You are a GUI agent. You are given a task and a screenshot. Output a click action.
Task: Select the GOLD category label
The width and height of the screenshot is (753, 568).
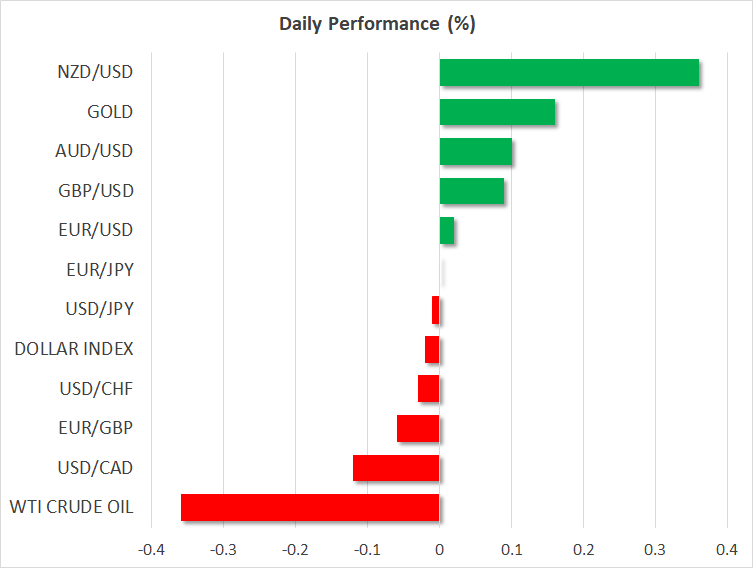coord(110,112)
